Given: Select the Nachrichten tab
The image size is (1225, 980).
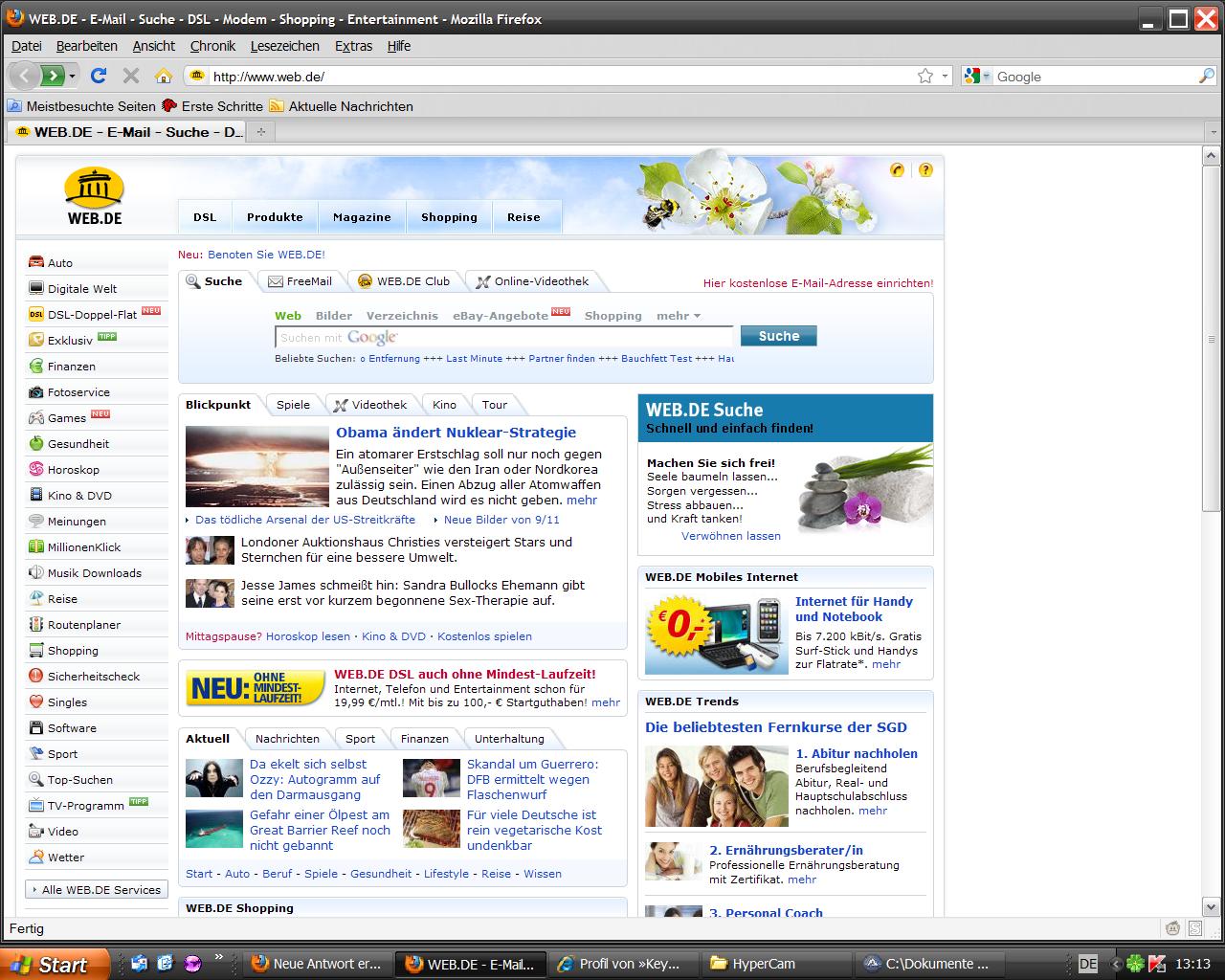Looking at the screenshot, I should pos(287,739).
